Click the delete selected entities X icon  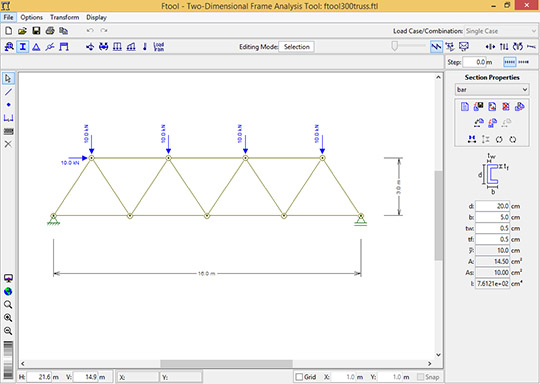point(8,144)
